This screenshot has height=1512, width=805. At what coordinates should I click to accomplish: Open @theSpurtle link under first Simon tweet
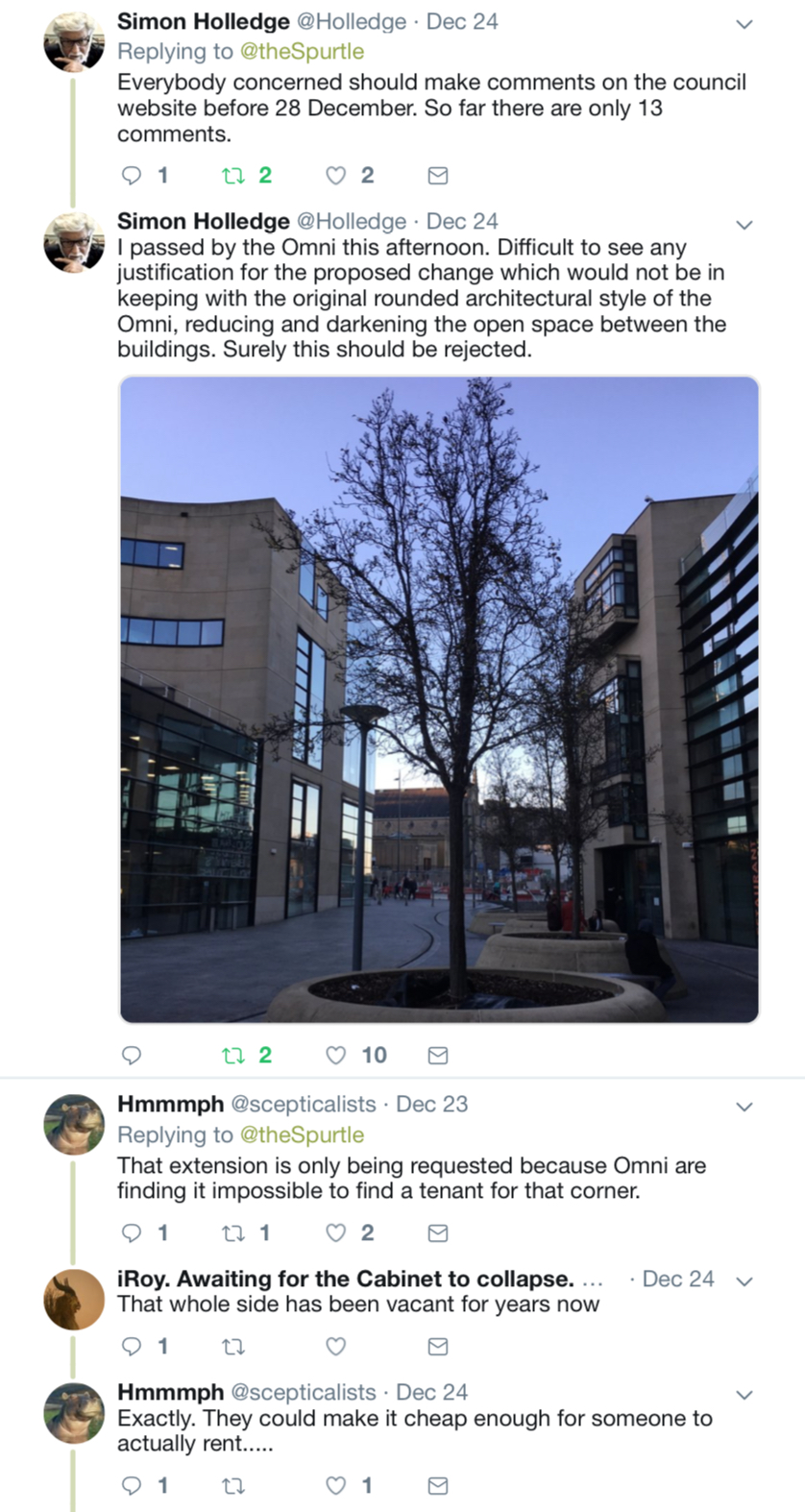pyautogui.click(x=302, y=51)
